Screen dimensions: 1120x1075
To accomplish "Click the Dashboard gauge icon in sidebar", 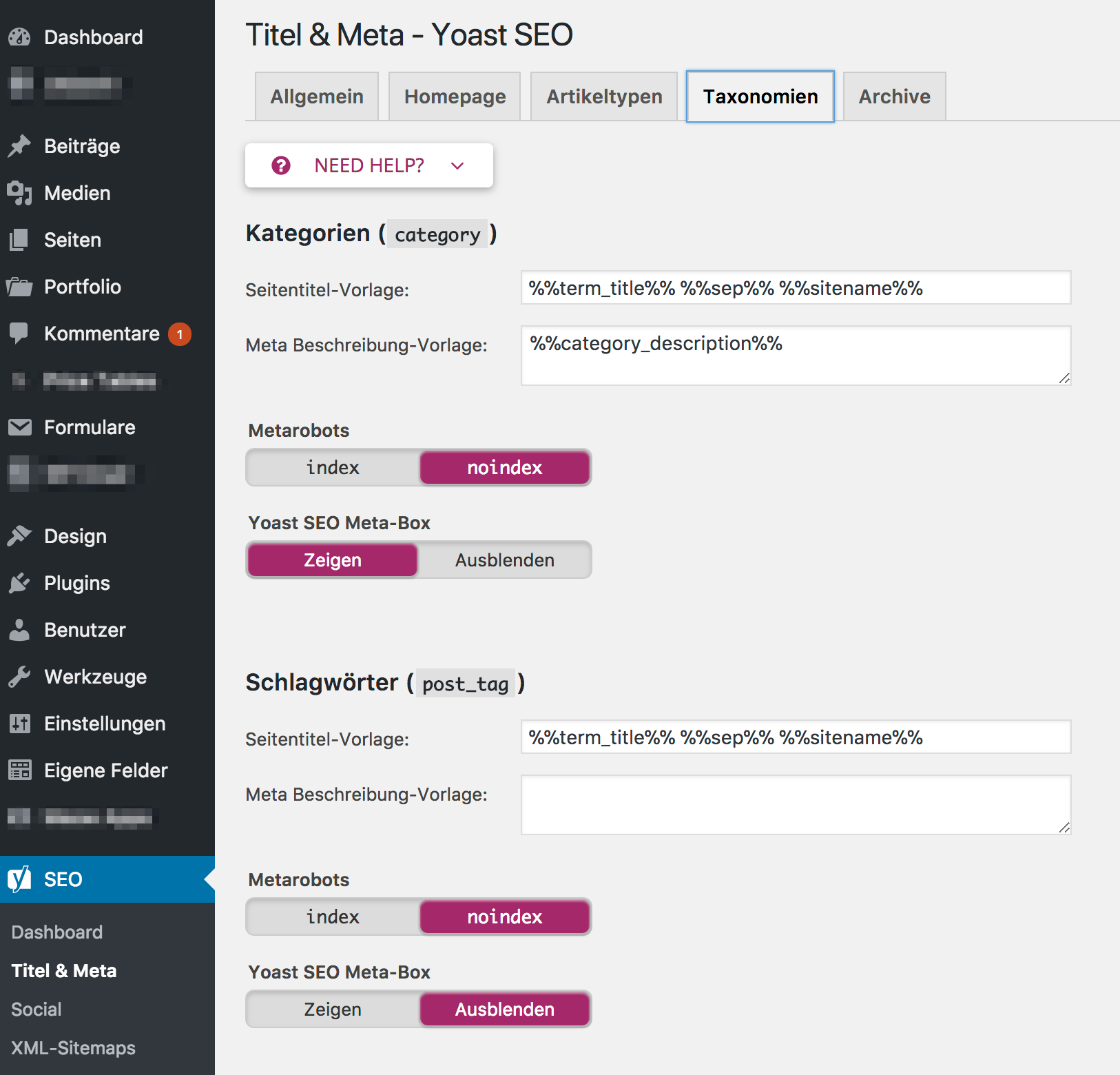I will click(x=20, y=37).
